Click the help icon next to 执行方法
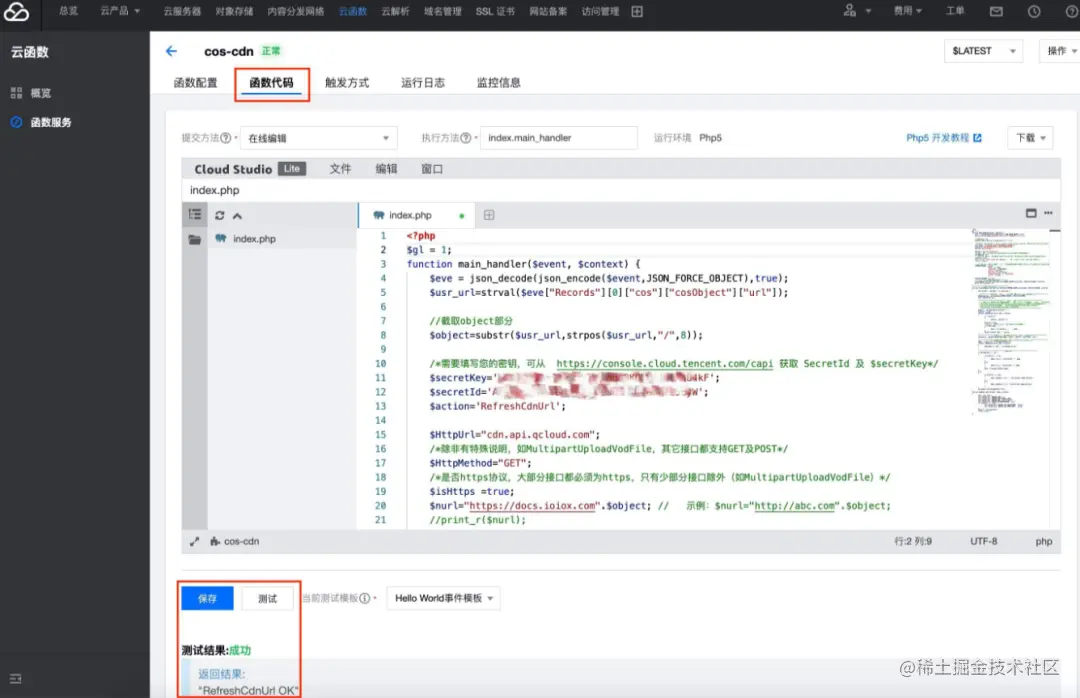This screenshot has width=1080, height=698. [x=466, y=138]
